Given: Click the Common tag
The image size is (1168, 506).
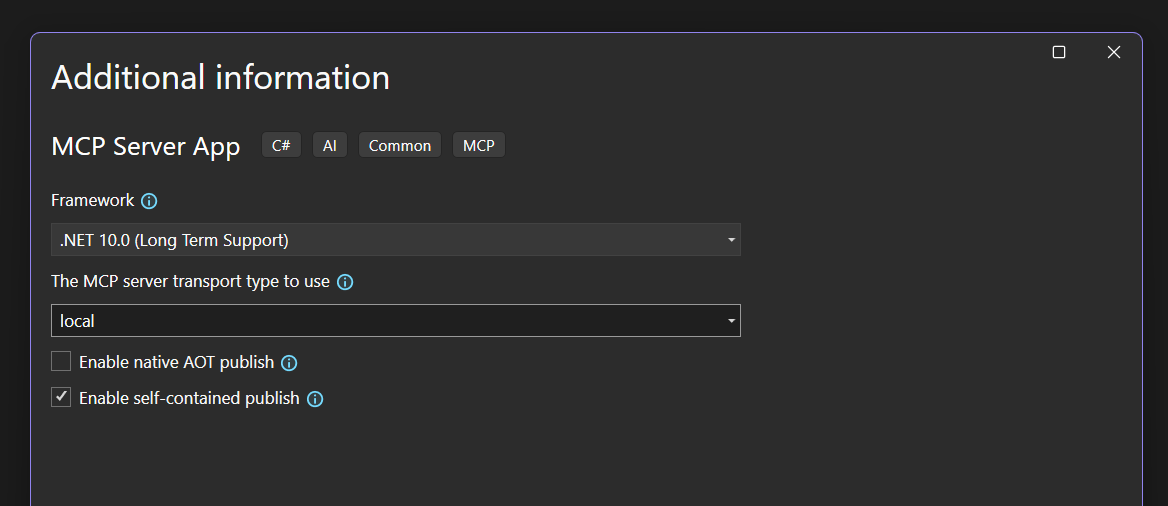Looking at the screenshot, I should [399, 145].
